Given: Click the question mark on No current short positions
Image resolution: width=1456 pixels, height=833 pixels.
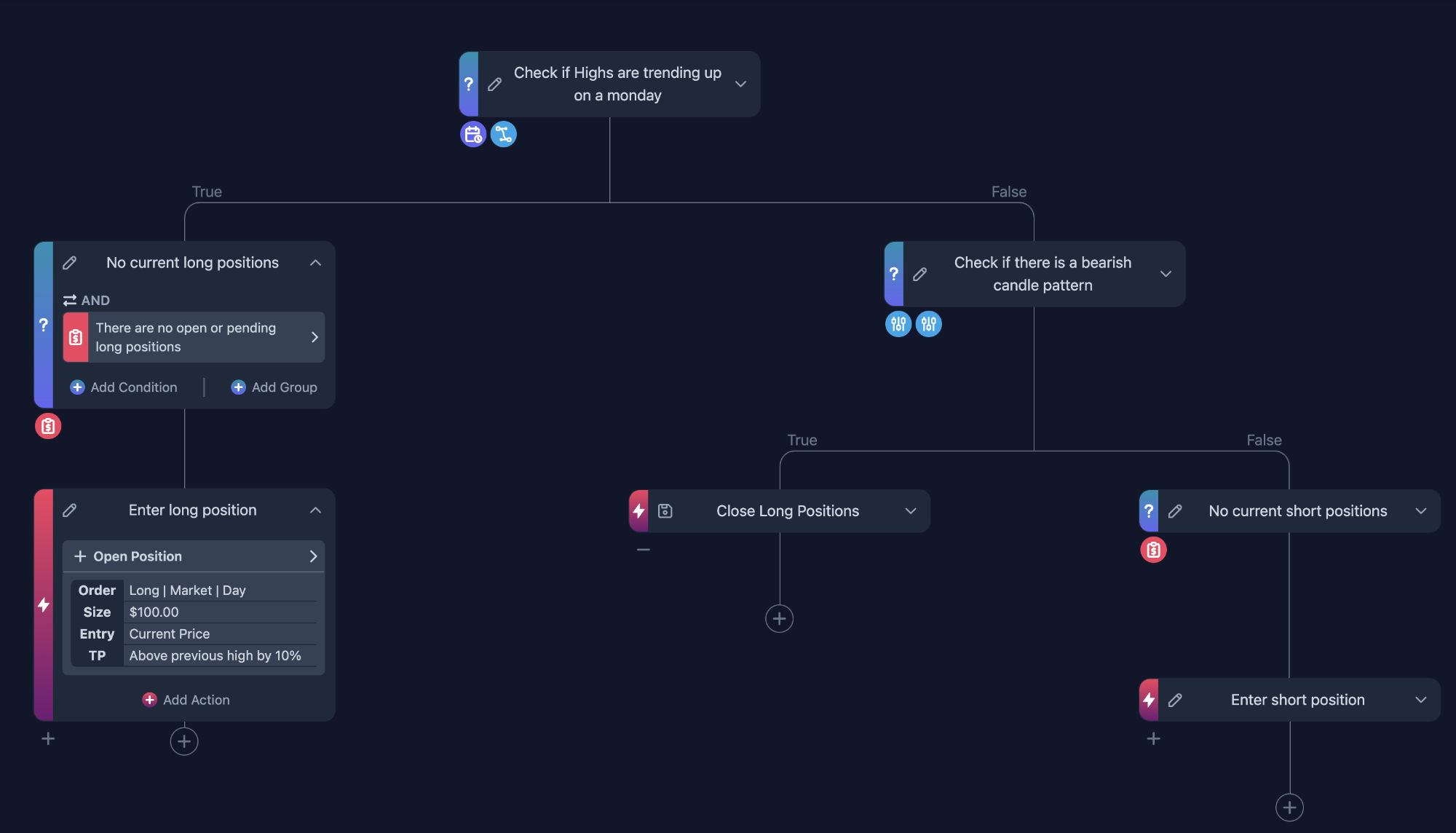Looking at the screenshot, I should [x=1149, y=510].
